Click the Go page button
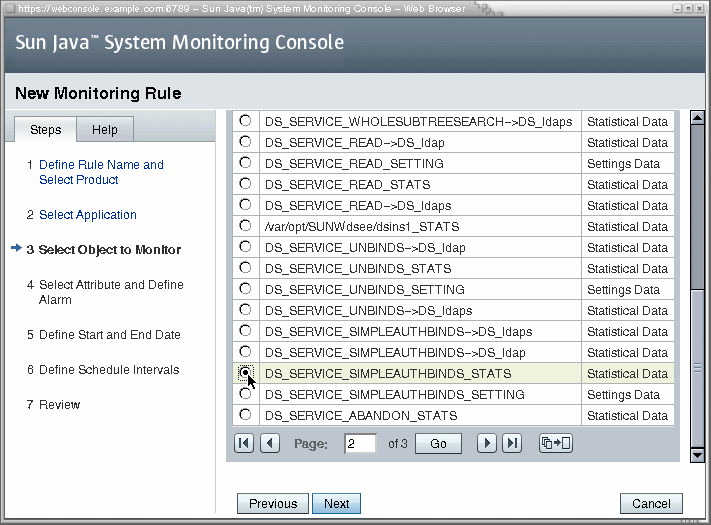 pyautogui.click(x=438, y=443)
